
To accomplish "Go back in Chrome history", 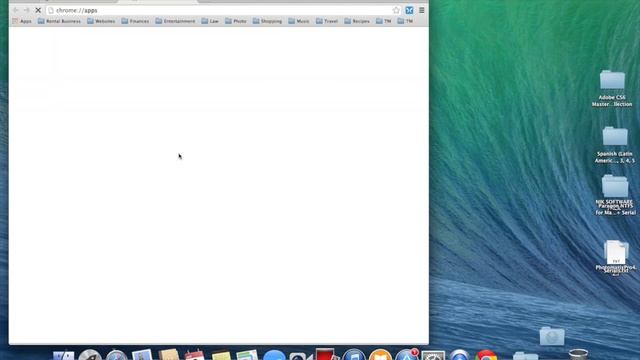I will click(16, 10).
